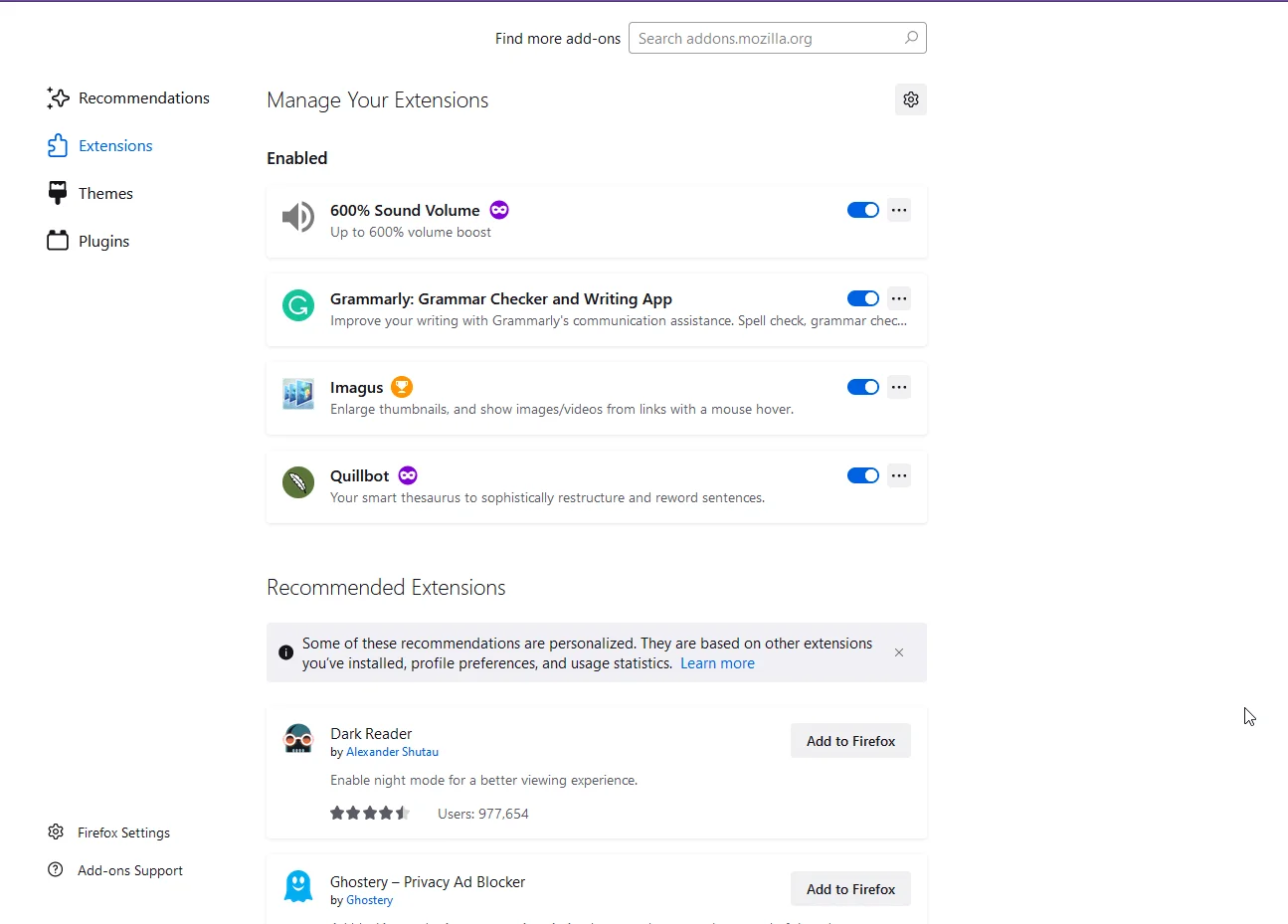Click the 'Up to 600% volume boost' description

coord(411,232)
